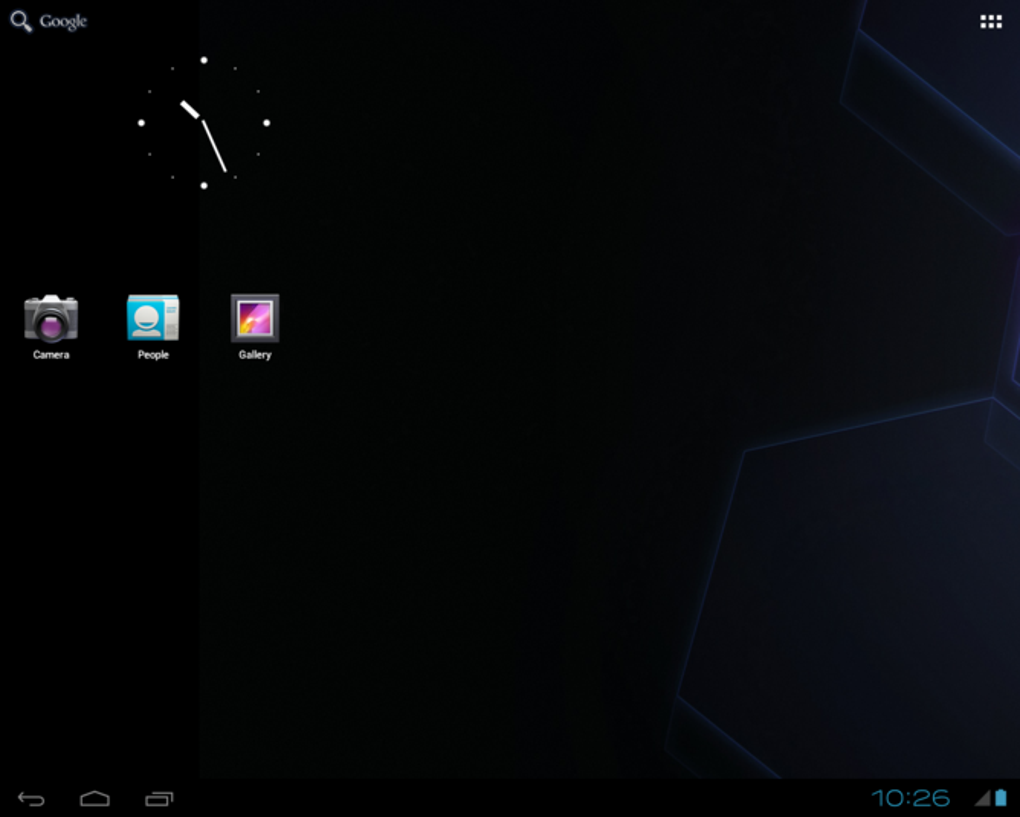
Task: Click the 10:26 status bar clock
Action: [910, 798]
